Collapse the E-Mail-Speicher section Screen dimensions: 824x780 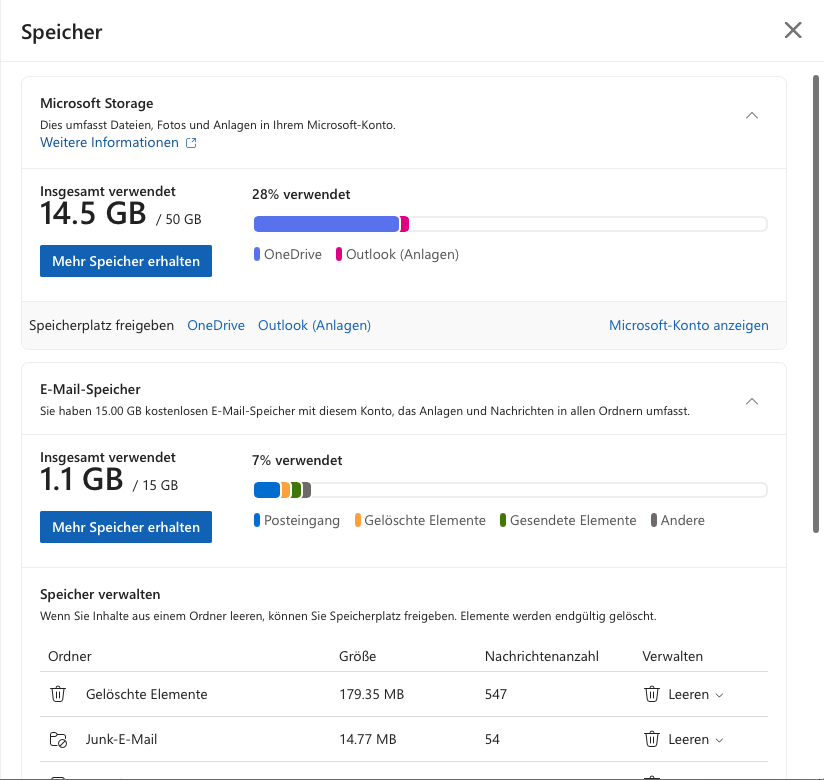752,401
